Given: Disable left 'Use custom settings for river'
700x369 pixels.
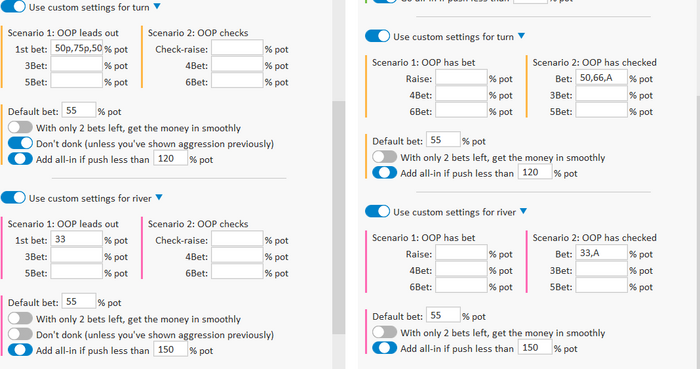Looking at the screenshot, I should [x=13, y=198].
